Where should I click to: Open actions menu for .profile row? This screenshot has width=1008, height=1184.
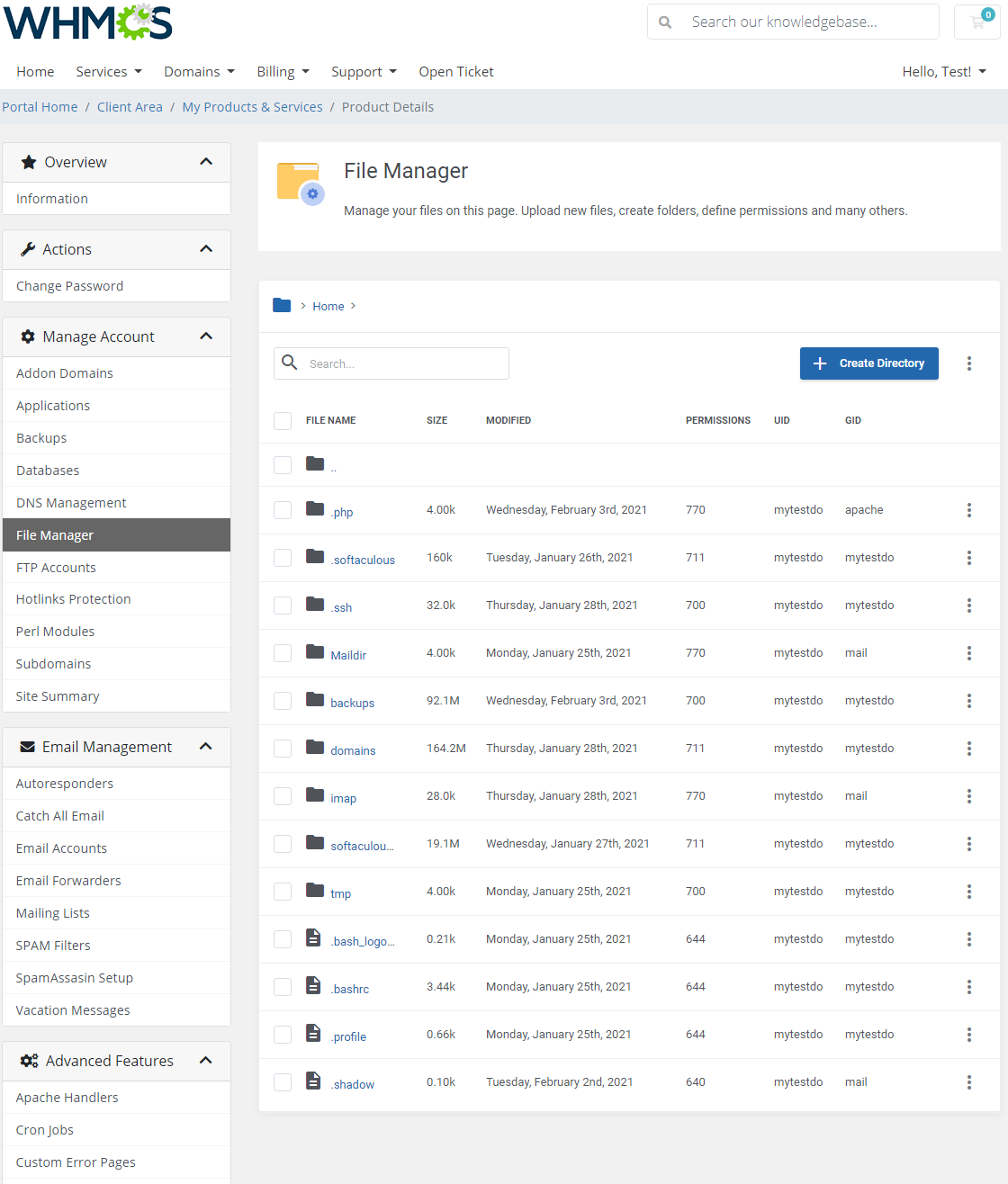pos(969,1035)
